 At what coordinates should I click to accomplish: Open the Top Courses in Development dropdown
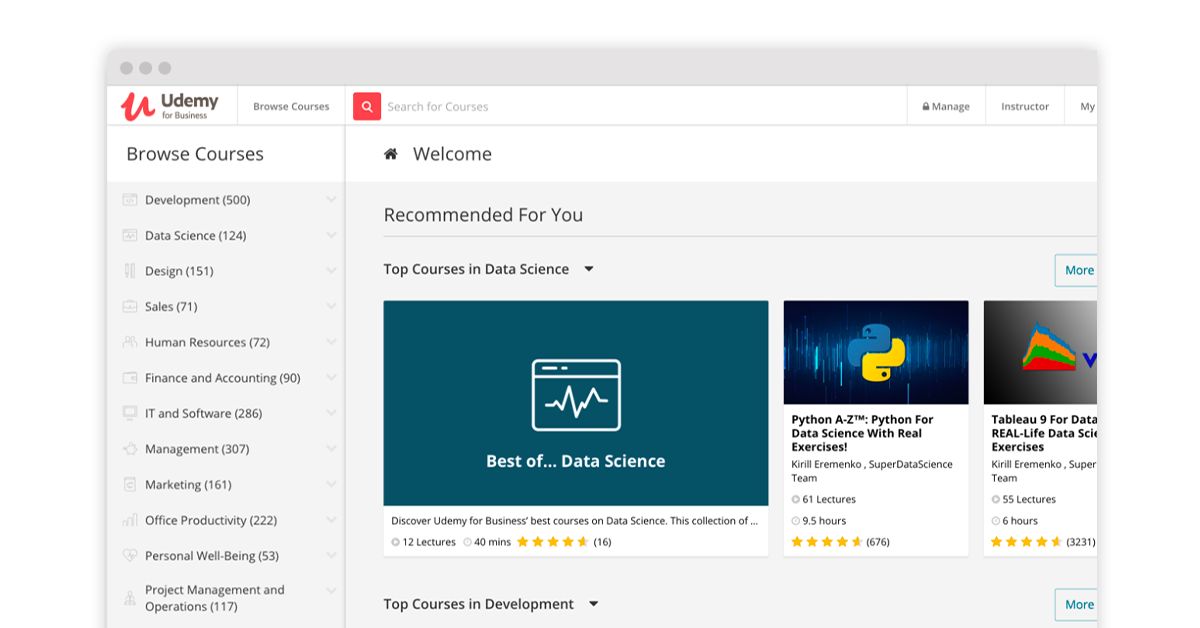[x=594, y=604]
